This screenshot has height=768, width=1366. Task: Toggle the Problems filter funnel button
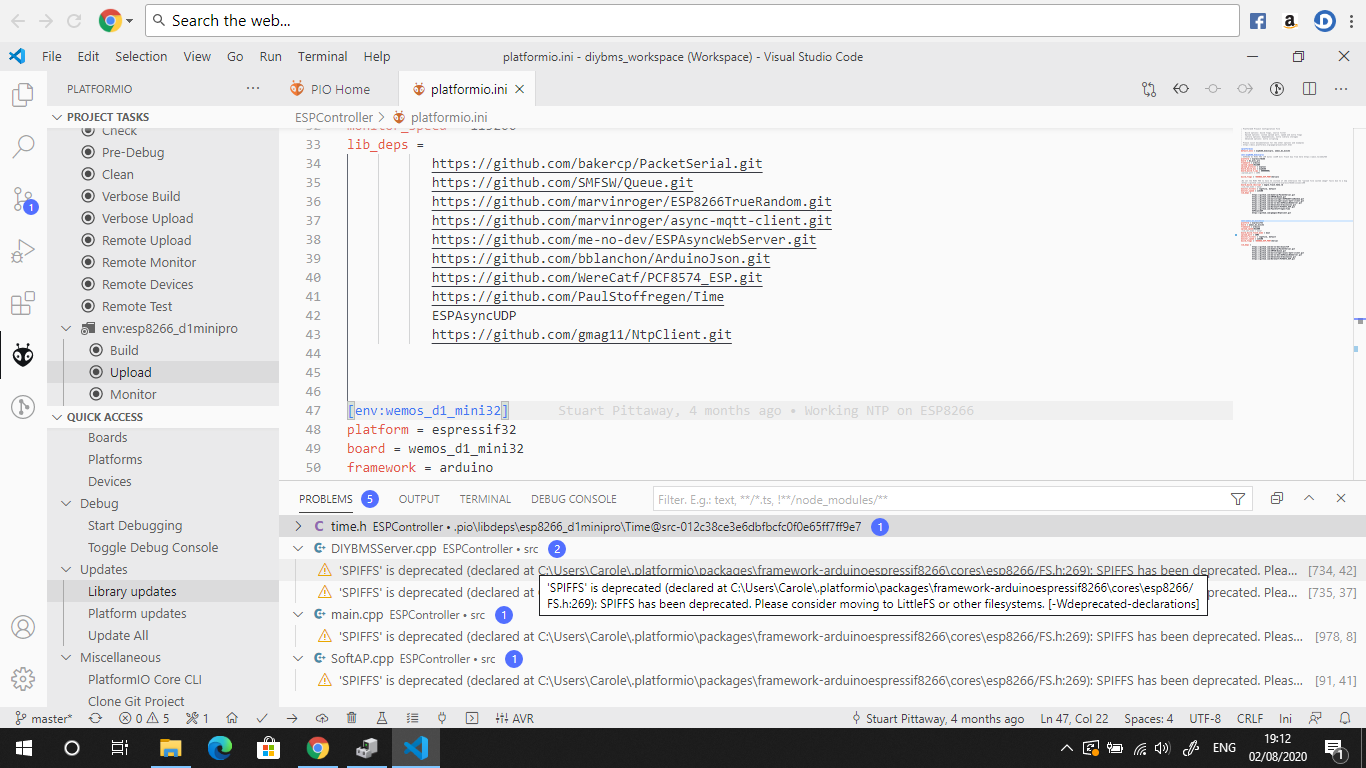(1237, 499)
